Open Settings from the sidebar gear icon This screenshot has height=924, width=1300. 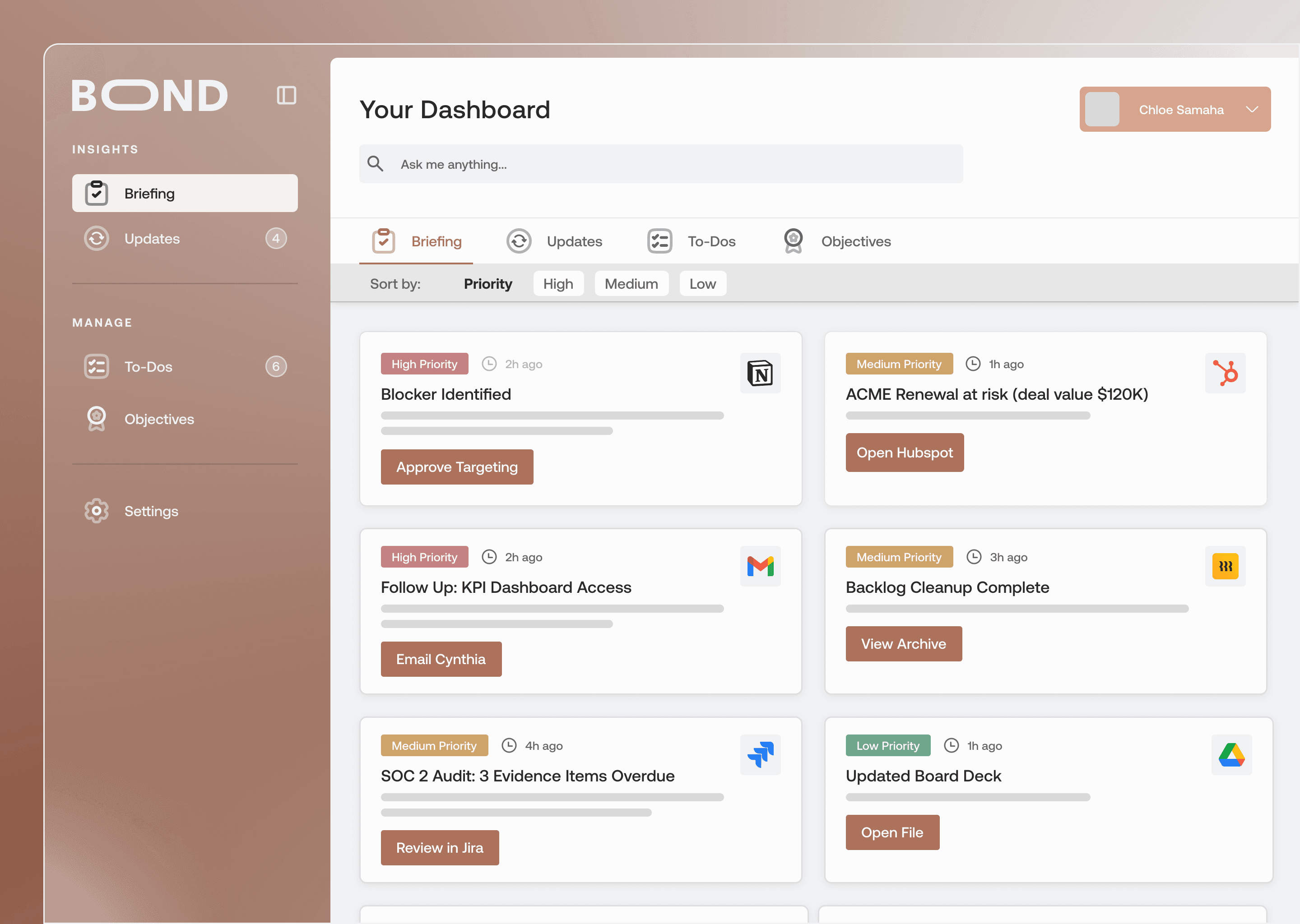[x=97, y=510]
